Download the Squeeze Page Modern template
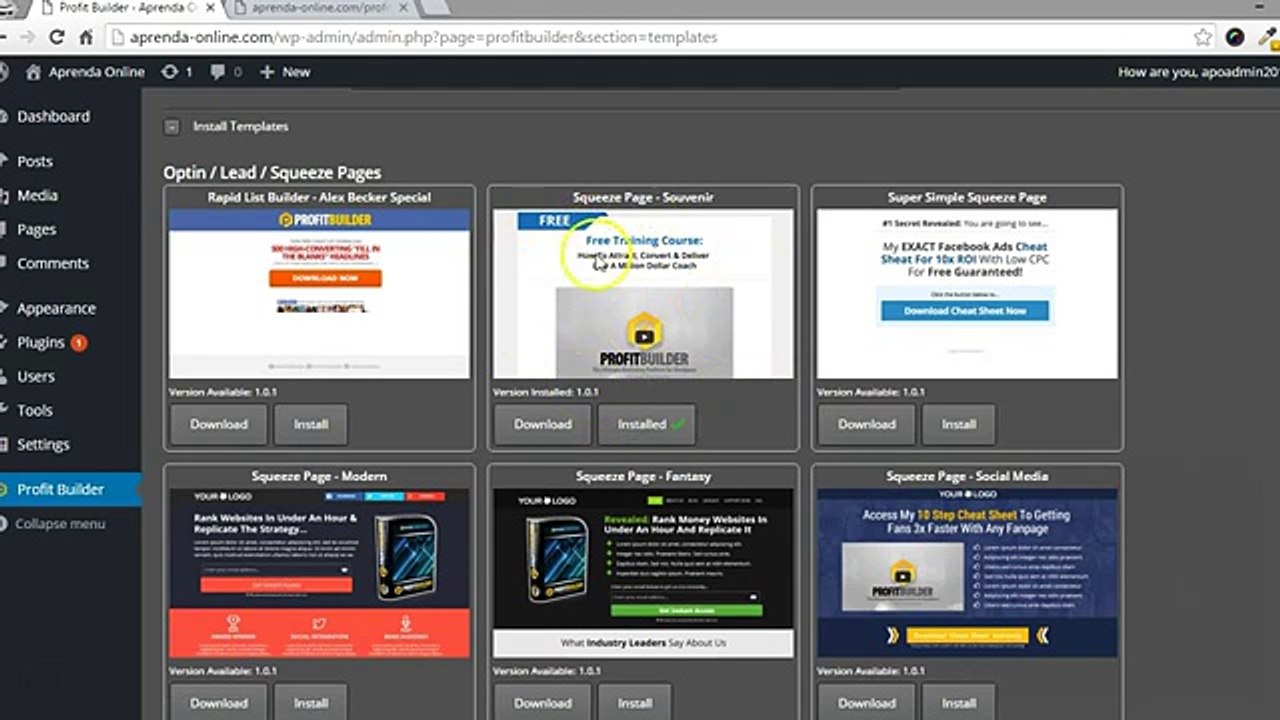Screen dimensions: 1280x720 219,702
